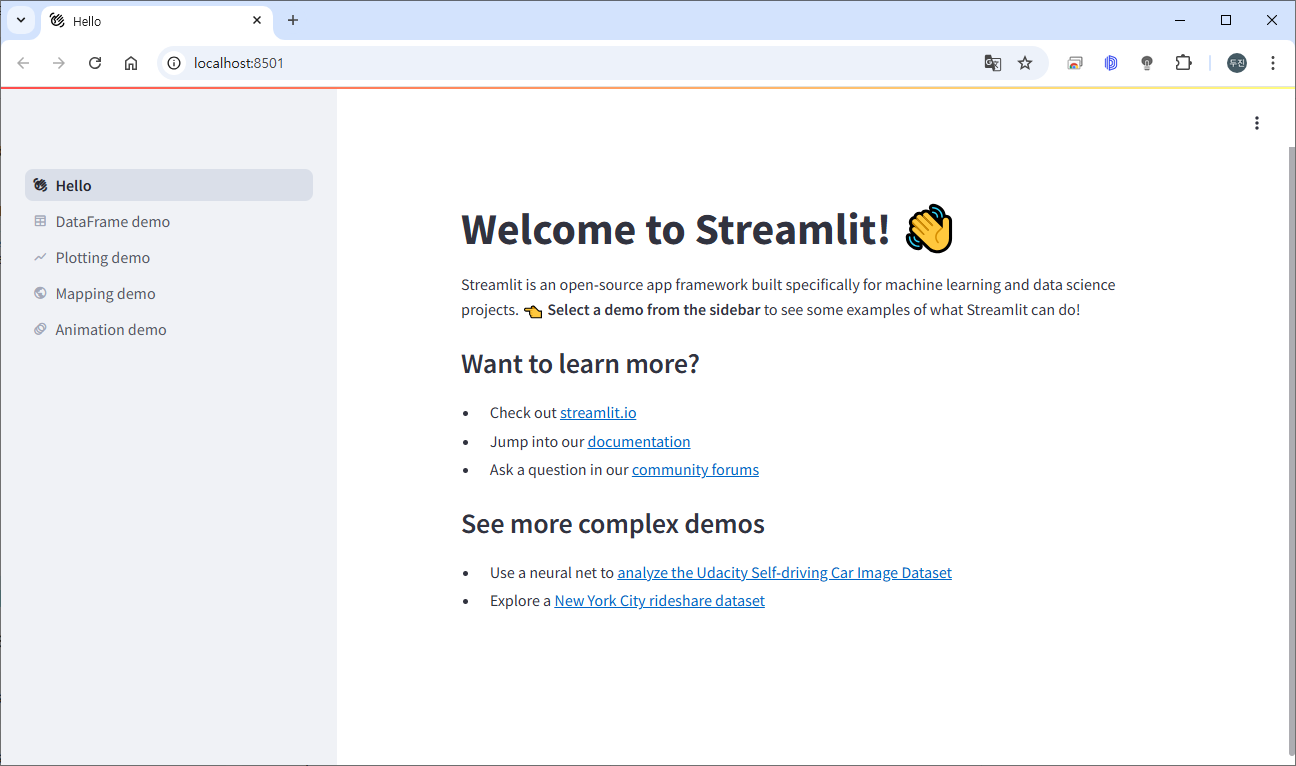Click the Want to learn more? heading
The image size is (1296, 766).
pos(580,364)
